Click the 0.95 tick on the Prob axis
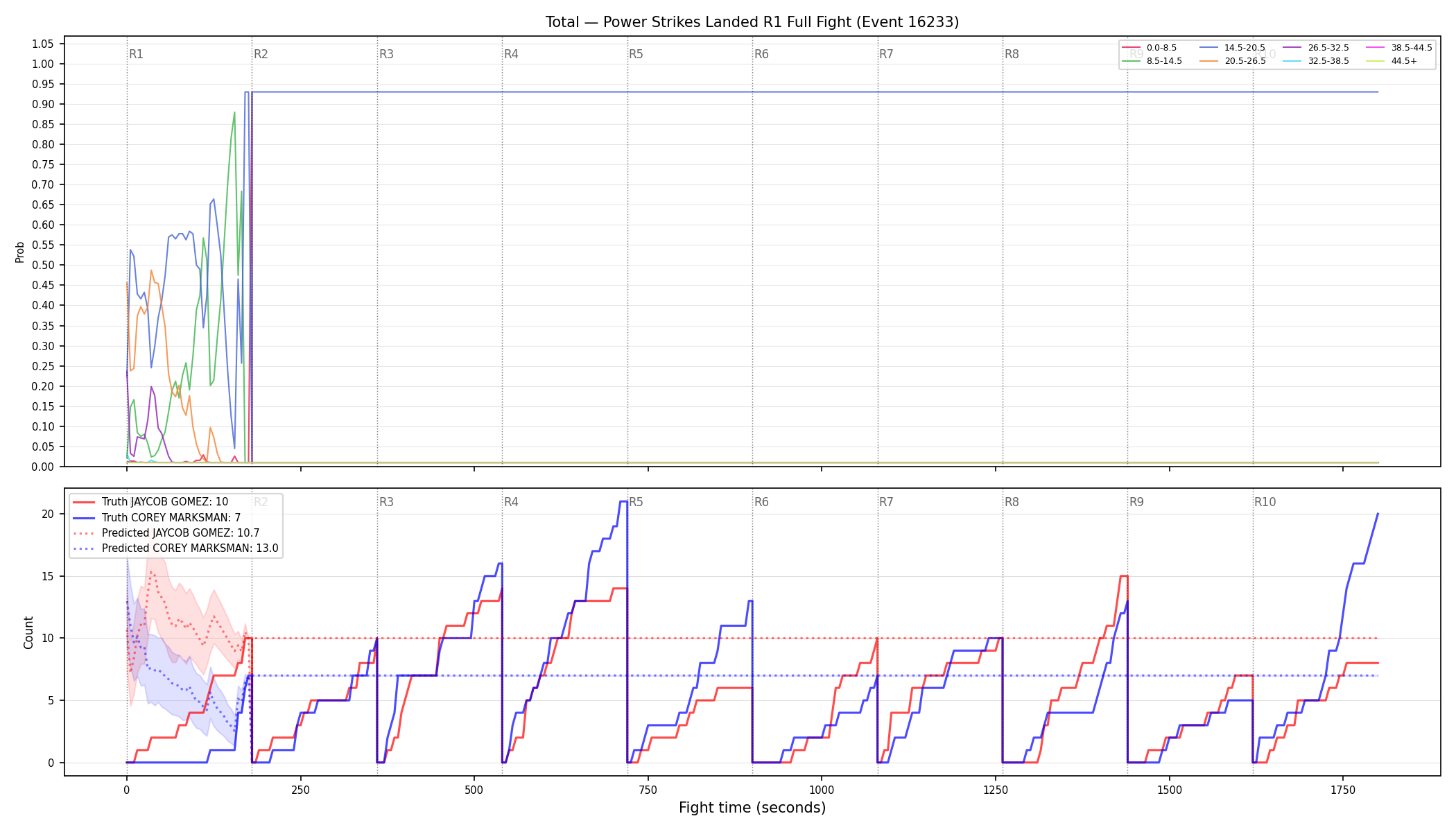 (x=42, y=84)
